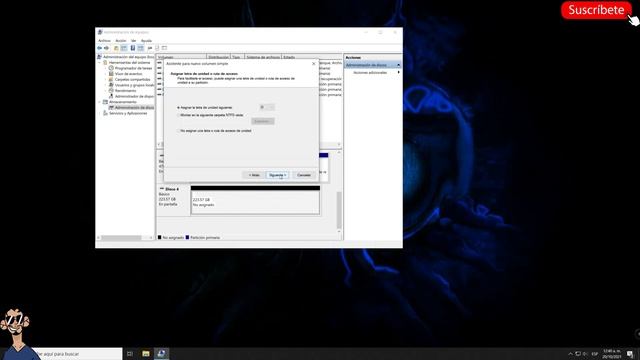640x360 pixels.
Task: Click the Computer Management taskbar icon
Action: 161,354
